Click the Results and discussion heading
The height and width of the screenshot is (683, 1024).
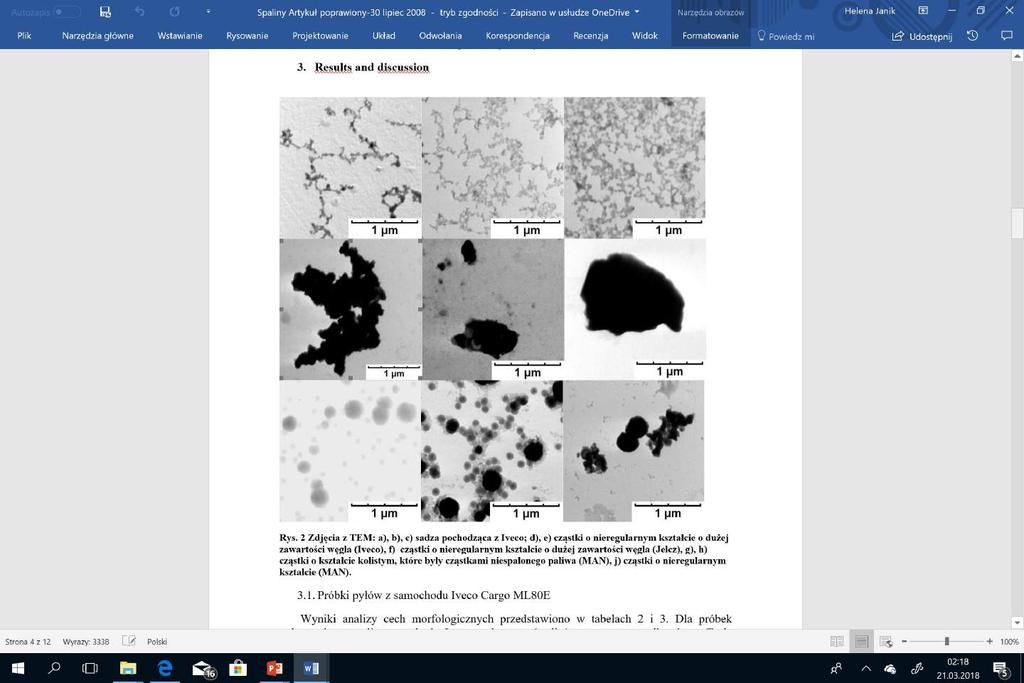point(372,67)
